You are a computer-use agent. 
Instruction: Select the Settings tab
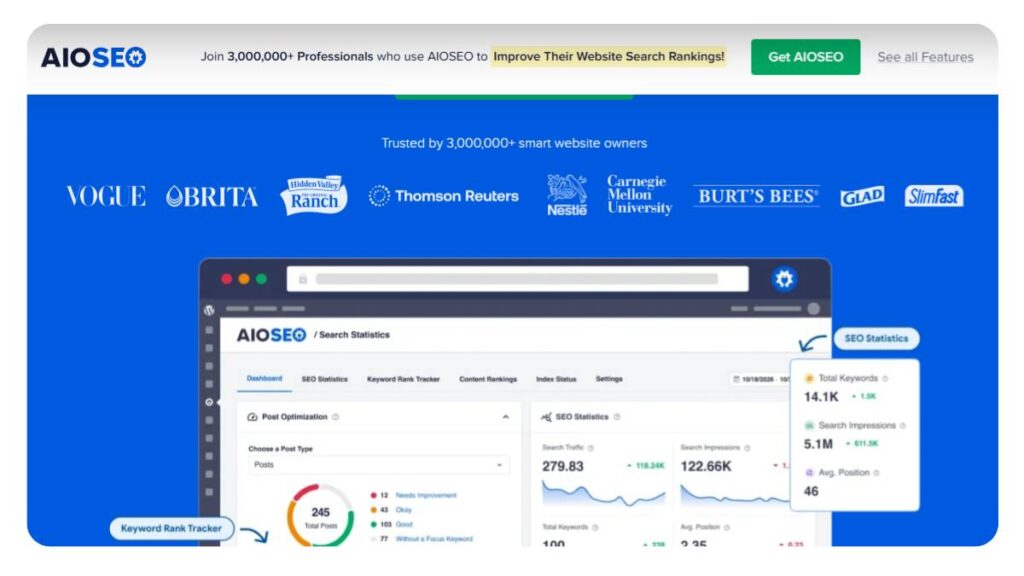(609, 379)
